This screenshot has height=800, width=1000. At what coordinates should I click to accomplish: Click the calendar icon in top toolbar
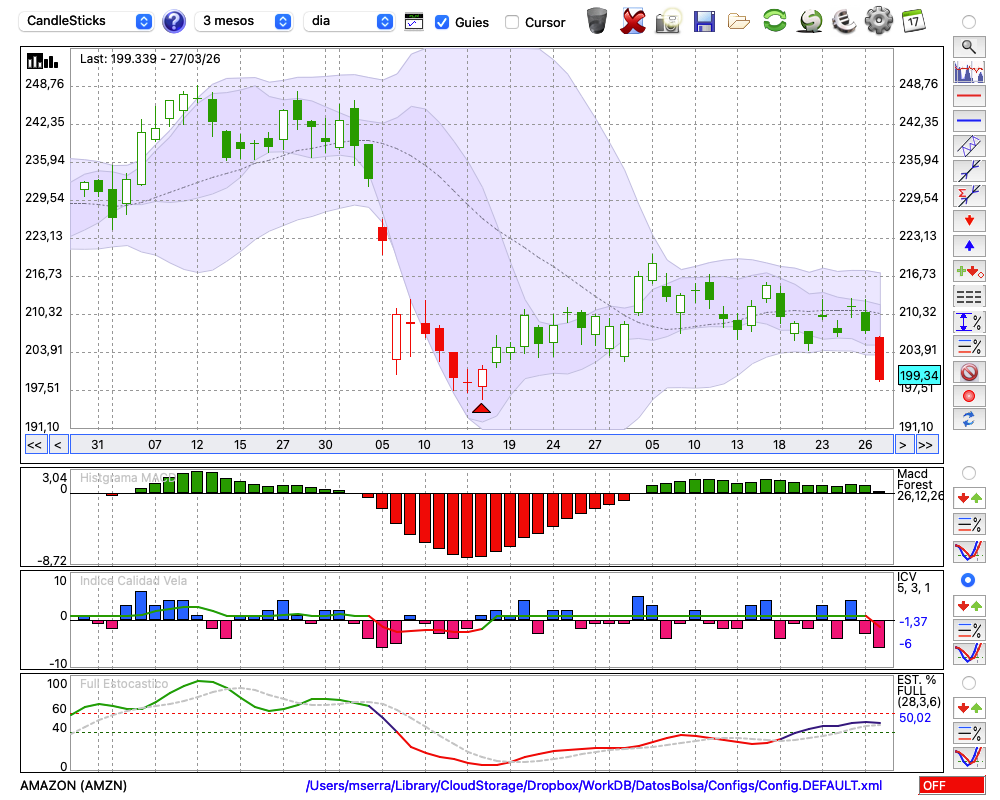pyautogui.click(x=913, y=20)
